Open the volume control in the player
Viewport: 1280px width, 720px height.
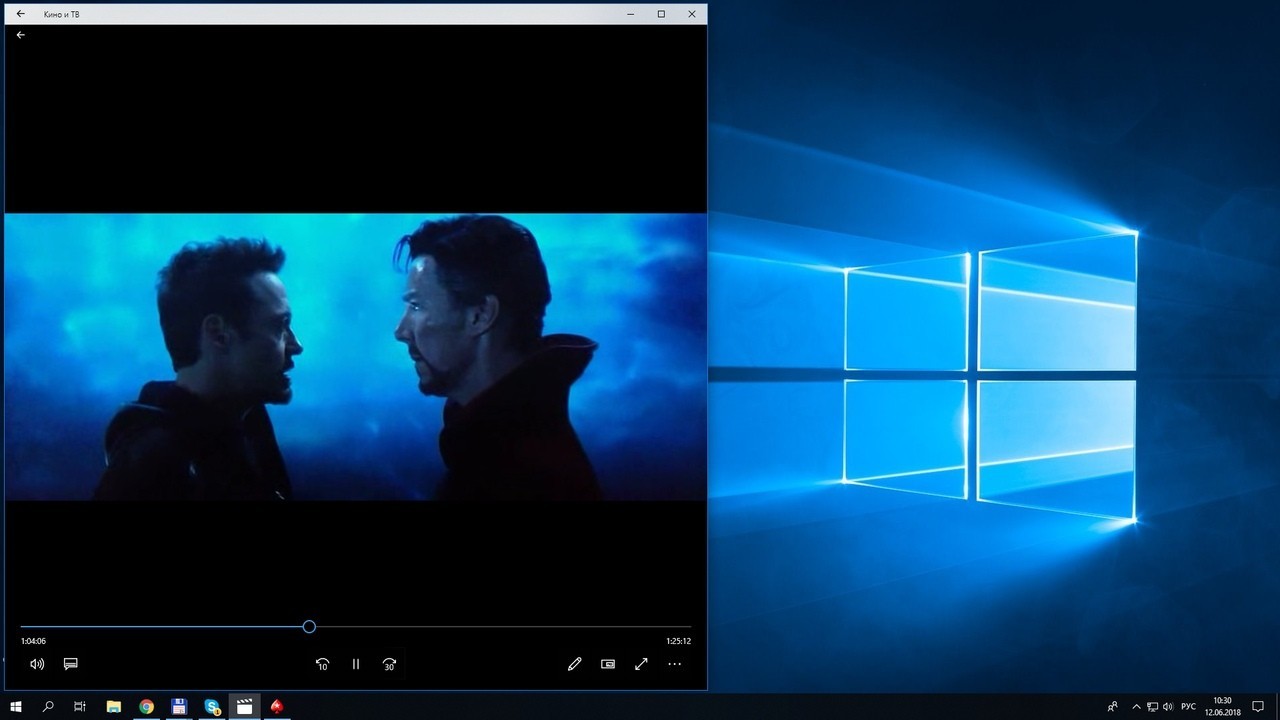[37, 664]
